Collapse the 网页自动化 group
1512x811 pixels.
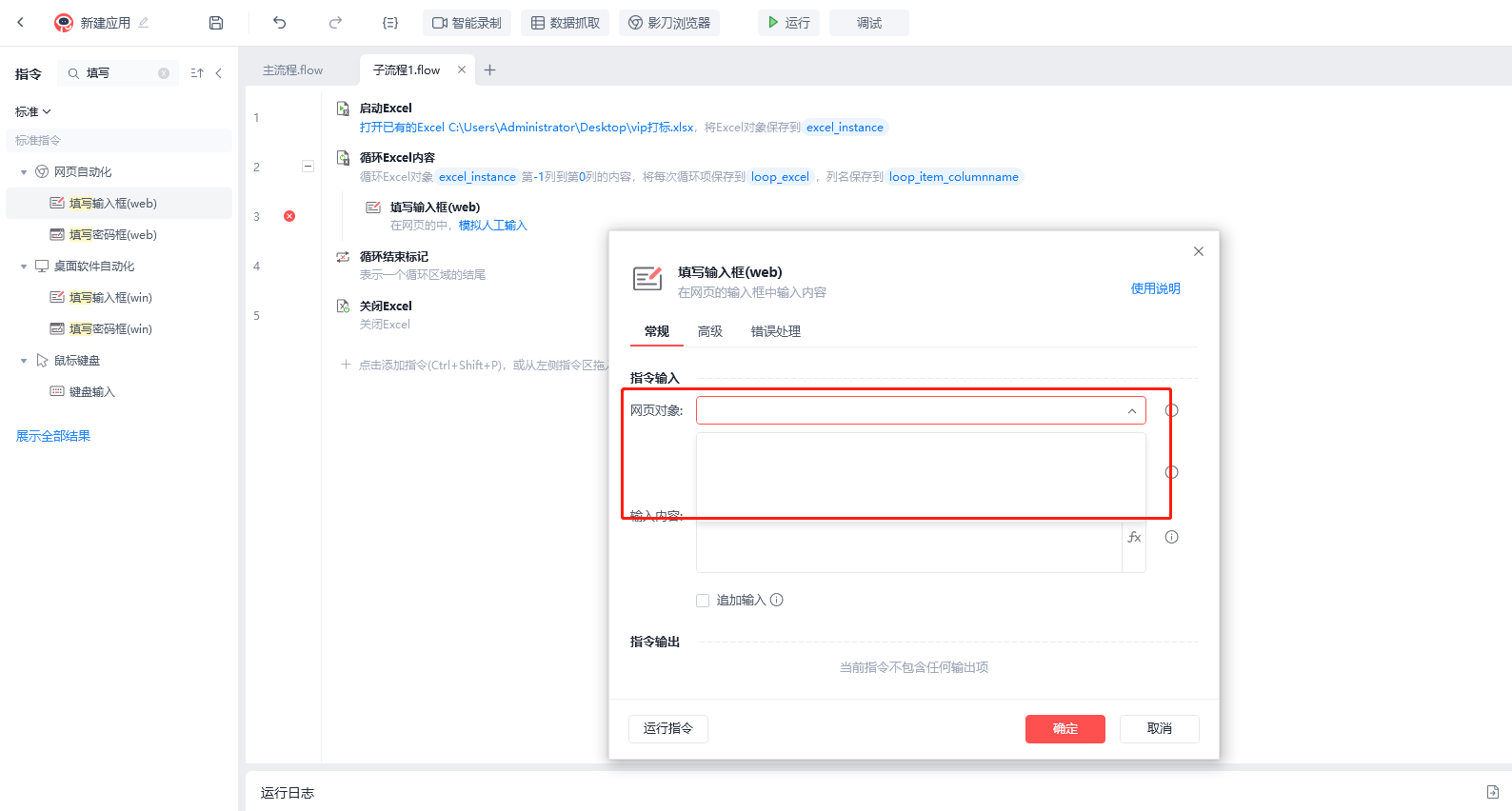(24, 172)
